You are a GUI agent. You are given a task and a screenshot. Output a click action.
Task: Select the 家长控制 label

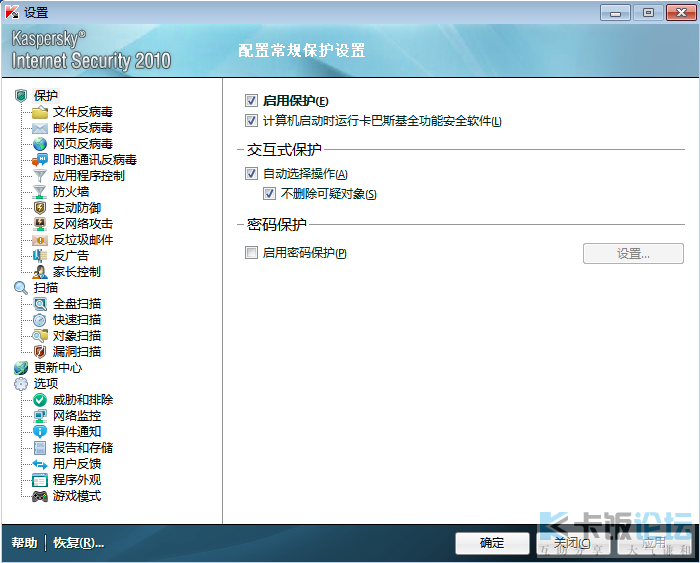pyautogui.click(x=77, y=272)
